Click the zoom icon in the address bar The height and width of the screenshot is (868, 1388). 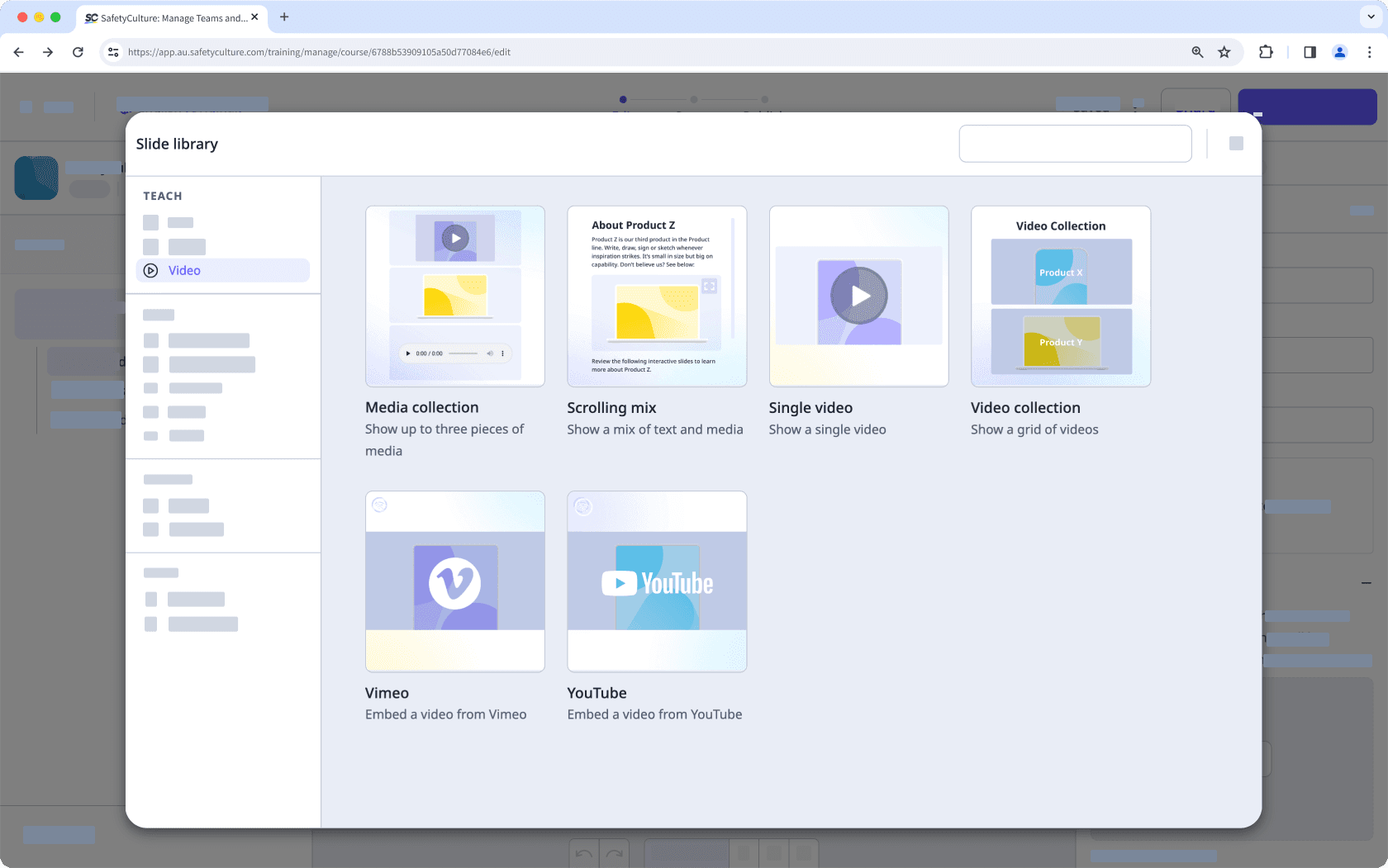pos(1197,51)
